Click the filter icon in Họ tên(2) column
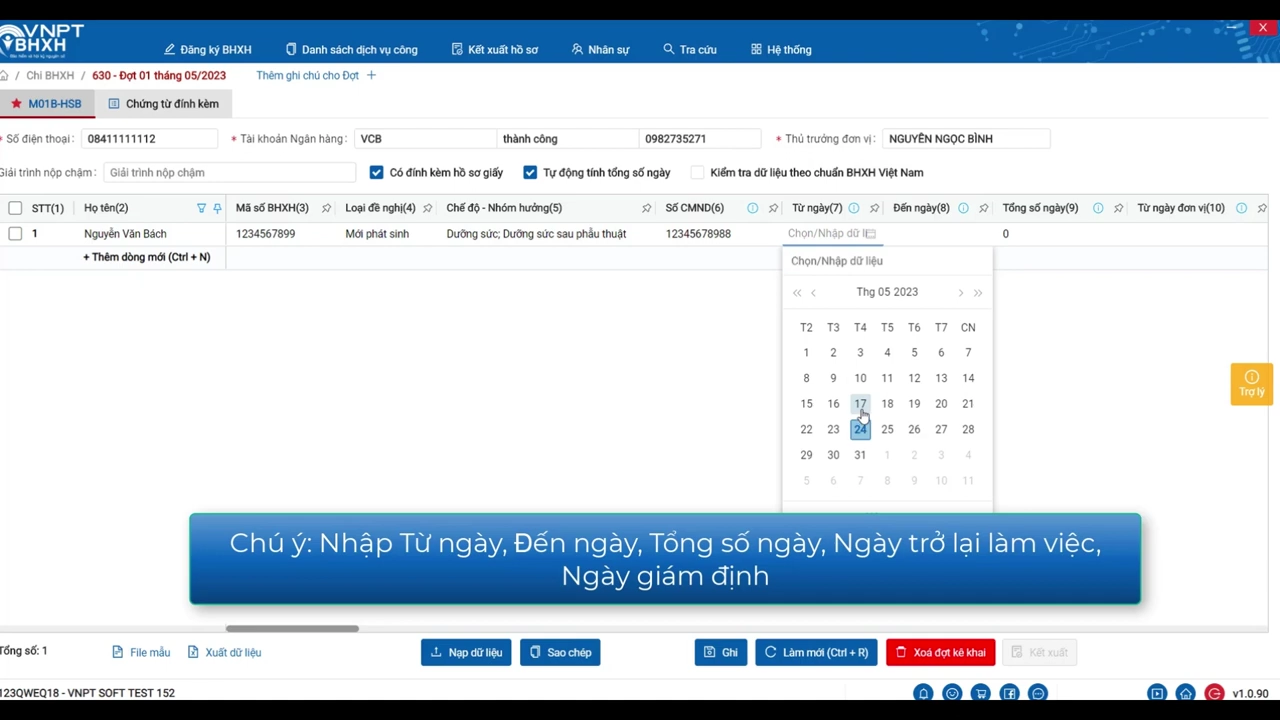 pyautogui.click(x=201, y=208)
